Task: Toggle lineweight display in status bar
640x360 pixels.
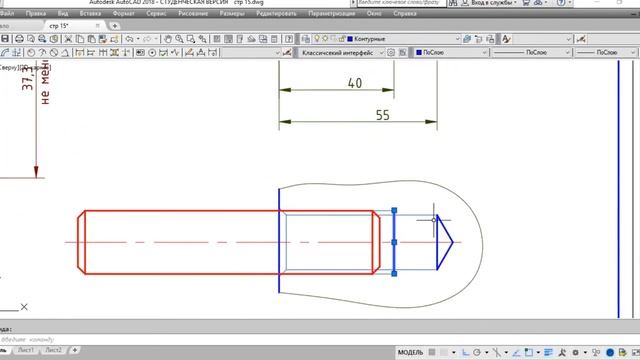Action: 548,352
